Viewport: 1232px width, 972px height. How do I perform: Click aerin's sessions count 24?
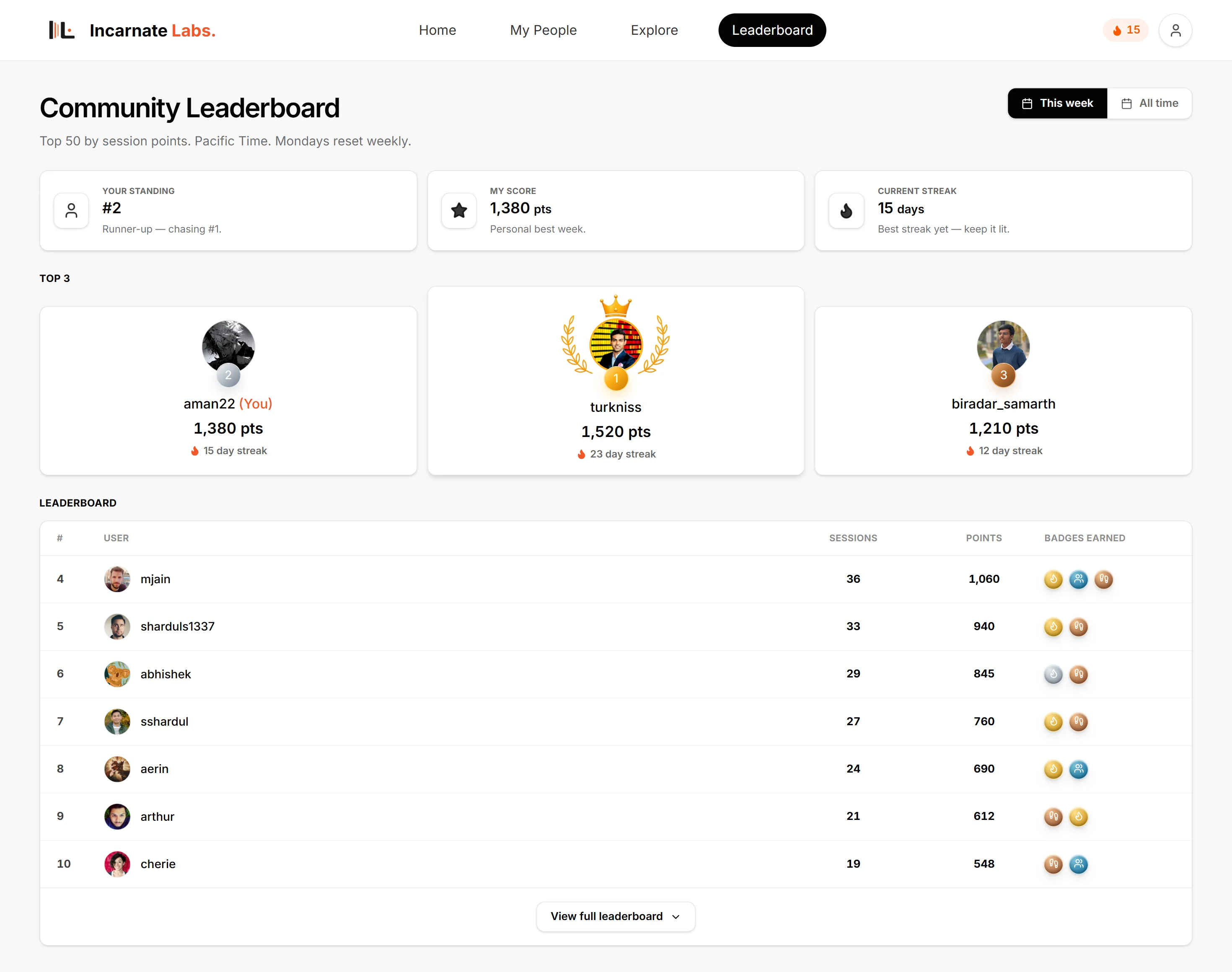click(x=853, y=769)
